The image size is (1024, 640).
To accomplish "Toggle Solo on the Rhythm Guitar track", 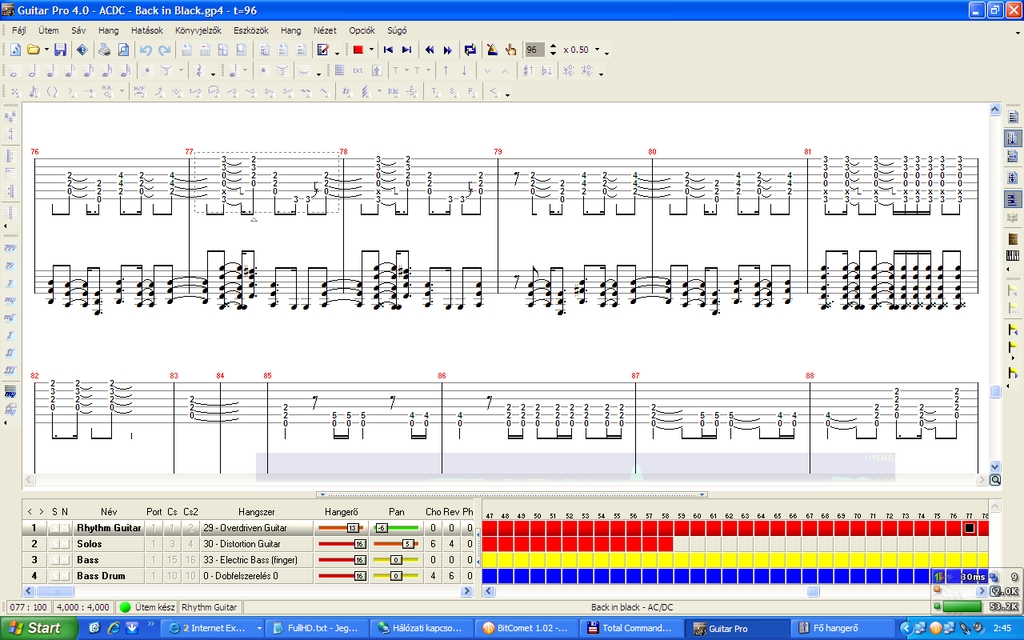I will pyautogui.click(x=54, y=527).
